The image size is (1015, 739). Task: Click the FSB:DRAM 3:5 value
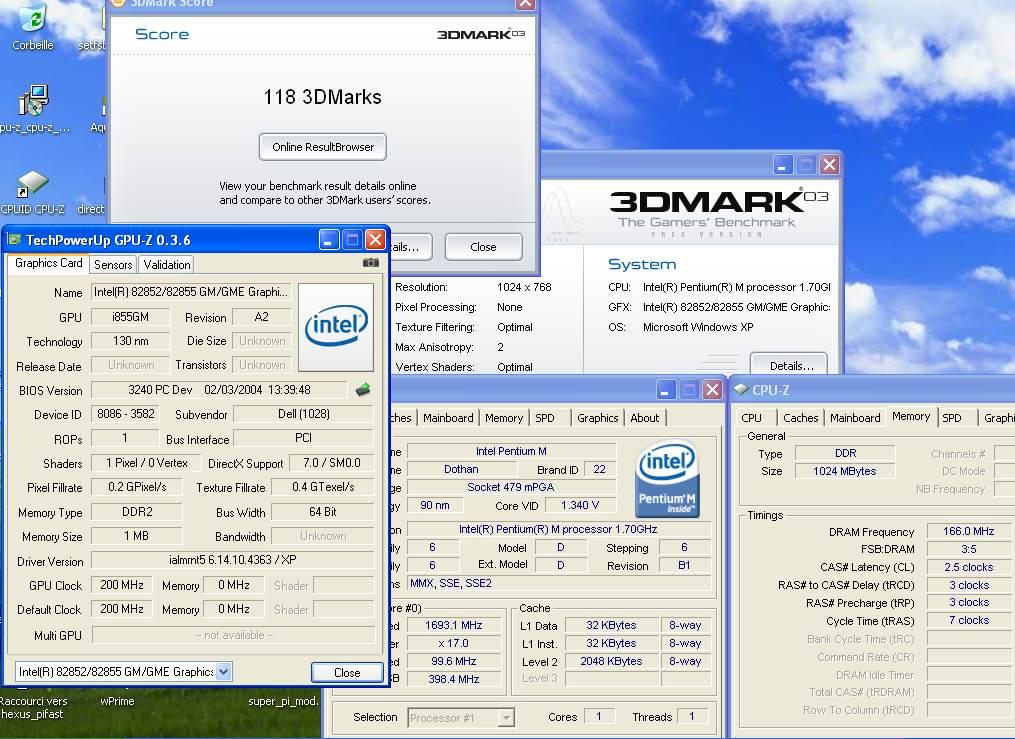[968, 549]
